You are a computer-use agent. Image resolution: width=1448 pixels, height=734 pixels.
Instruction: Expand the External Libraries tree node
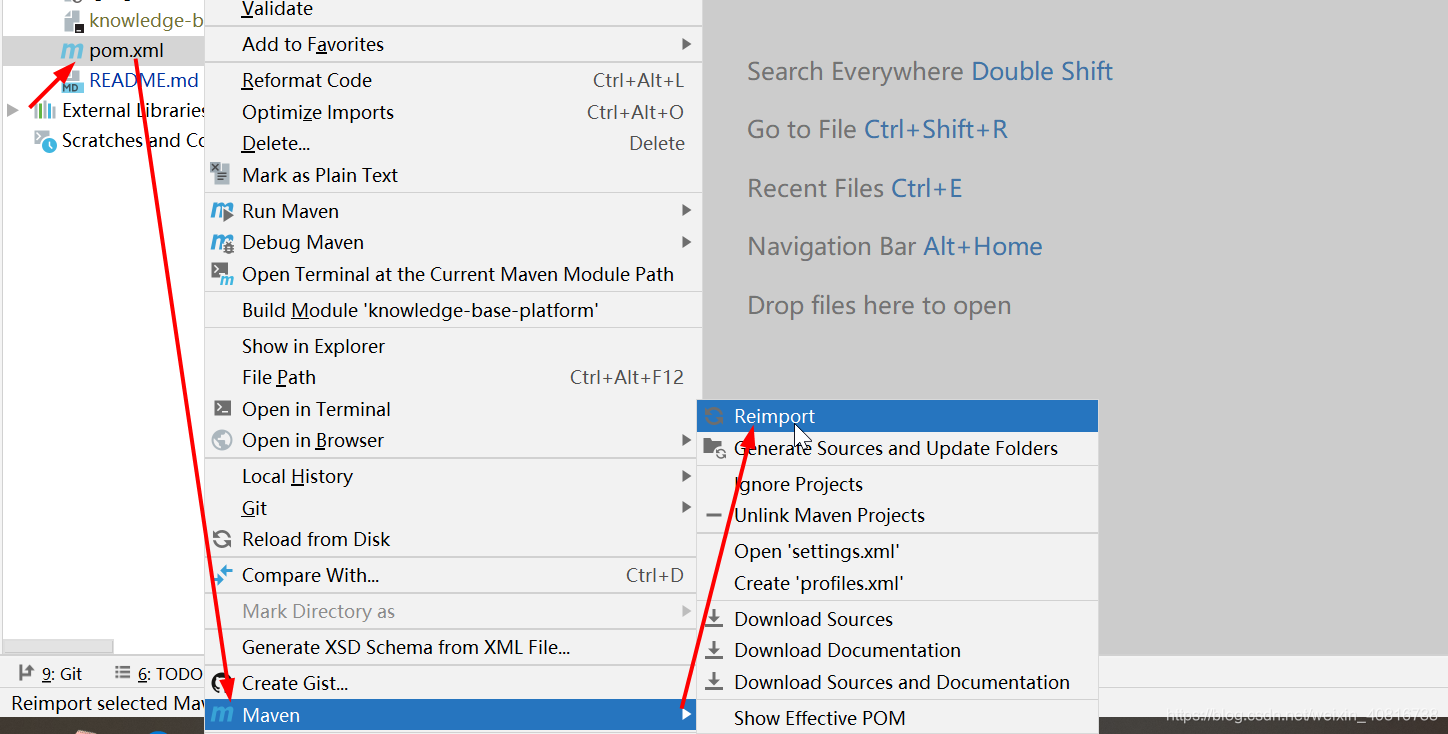pyautogui.click(x=13, y=111)
